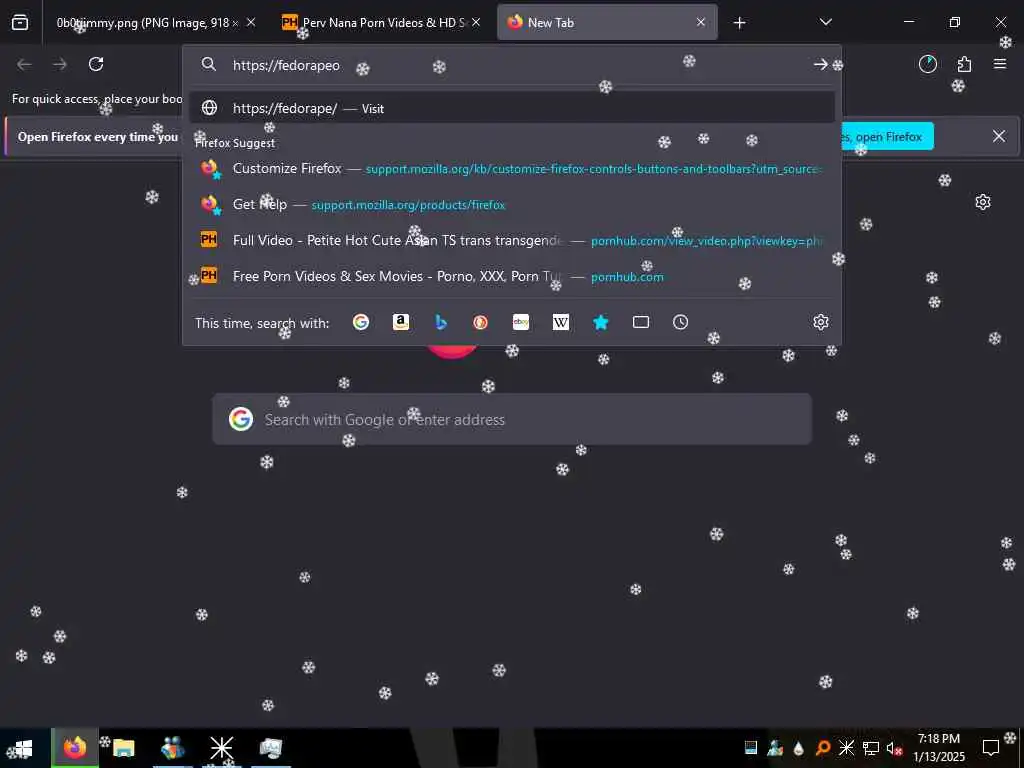Reload the current page

[96, 64]
